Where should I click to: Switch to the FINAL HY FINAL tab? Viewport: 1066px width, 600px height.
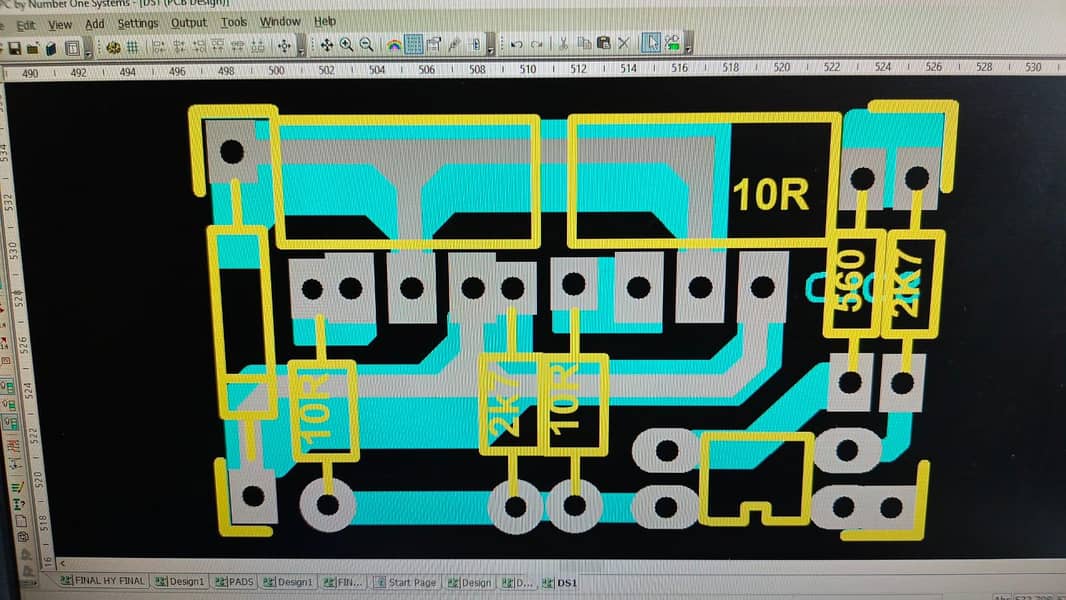[102, 581]
